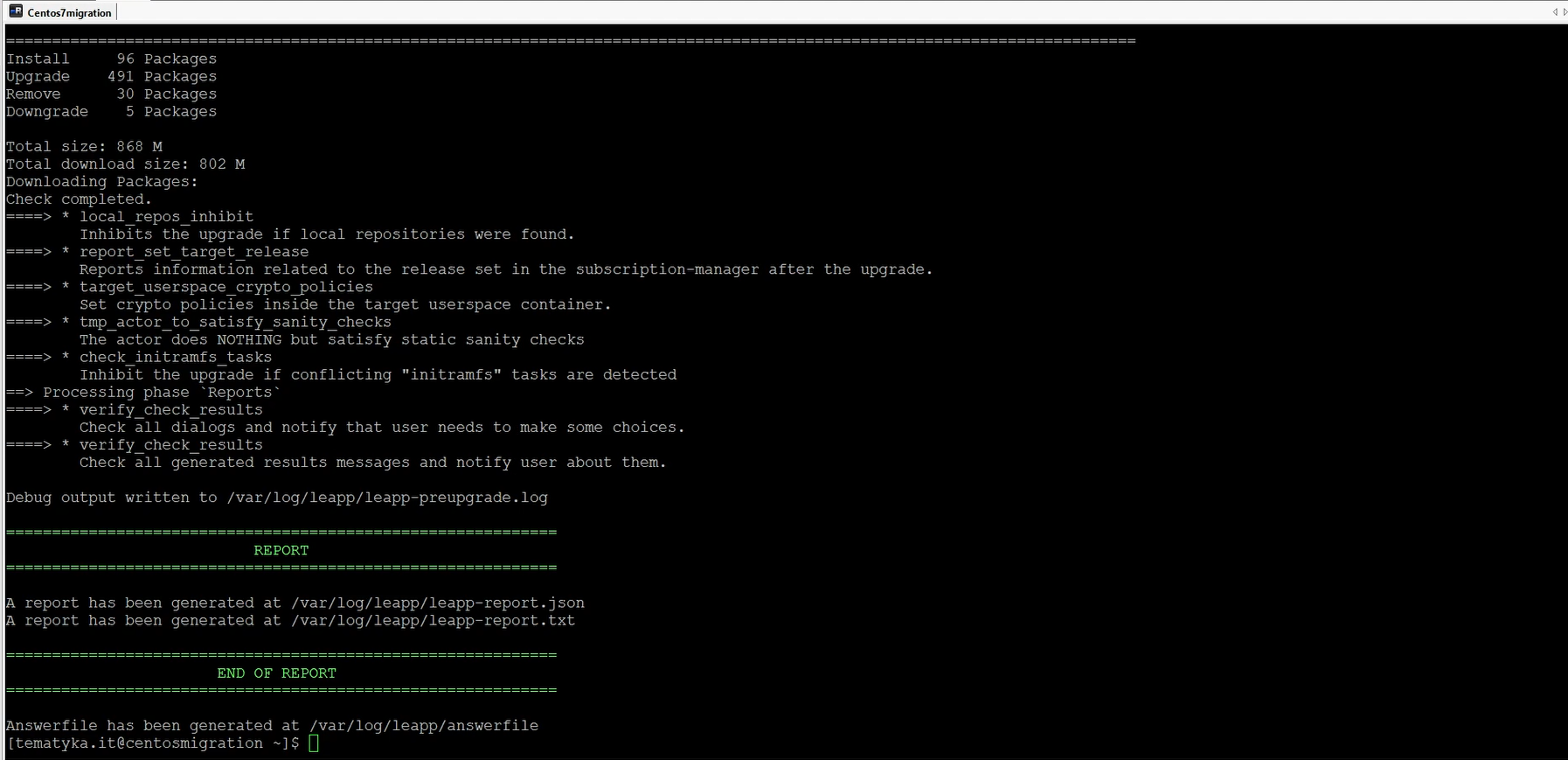Screen dimensions: 1568x760
Task: Click the 'Downloading Packages:' line
Action: 102,182
